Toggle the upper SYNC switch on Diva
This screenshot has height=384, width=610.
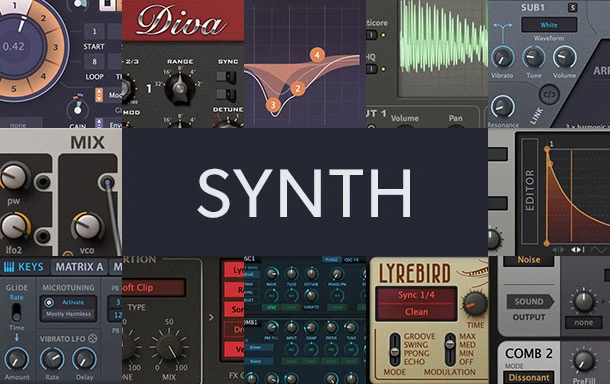click(x=226, y=77)
